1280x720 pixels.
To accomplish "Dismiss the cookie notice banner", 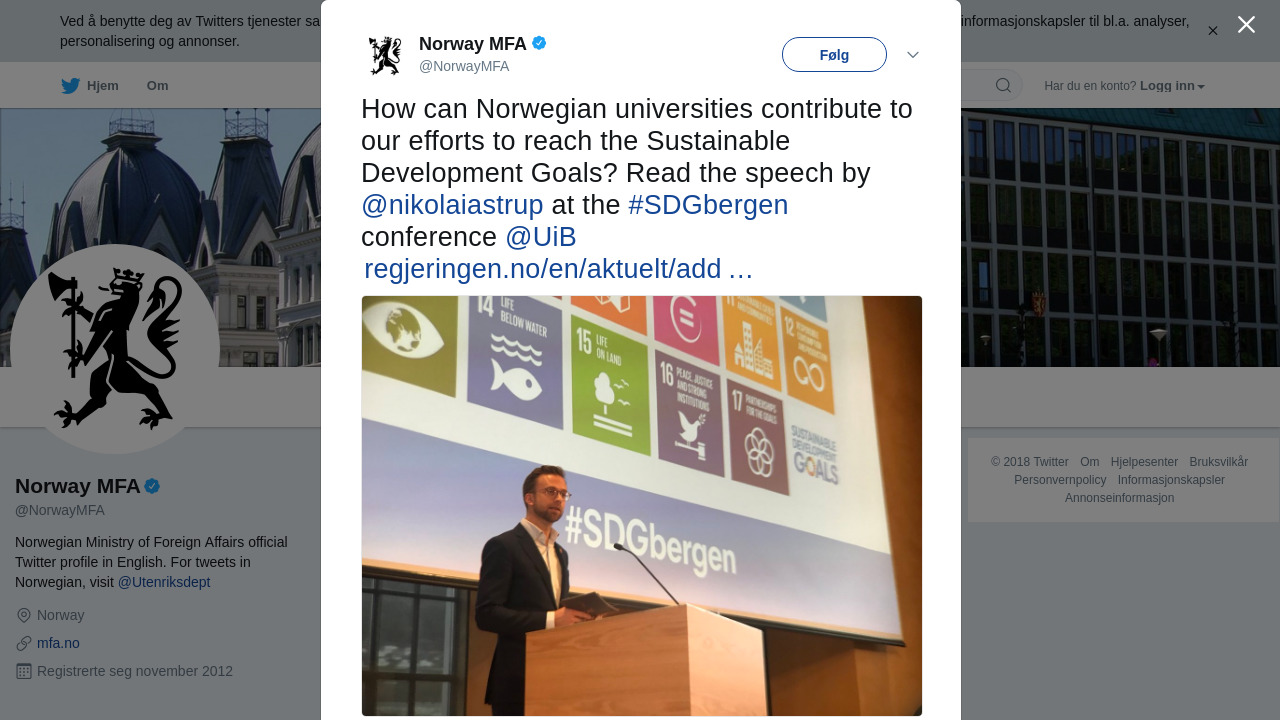I will (1213, 31).
